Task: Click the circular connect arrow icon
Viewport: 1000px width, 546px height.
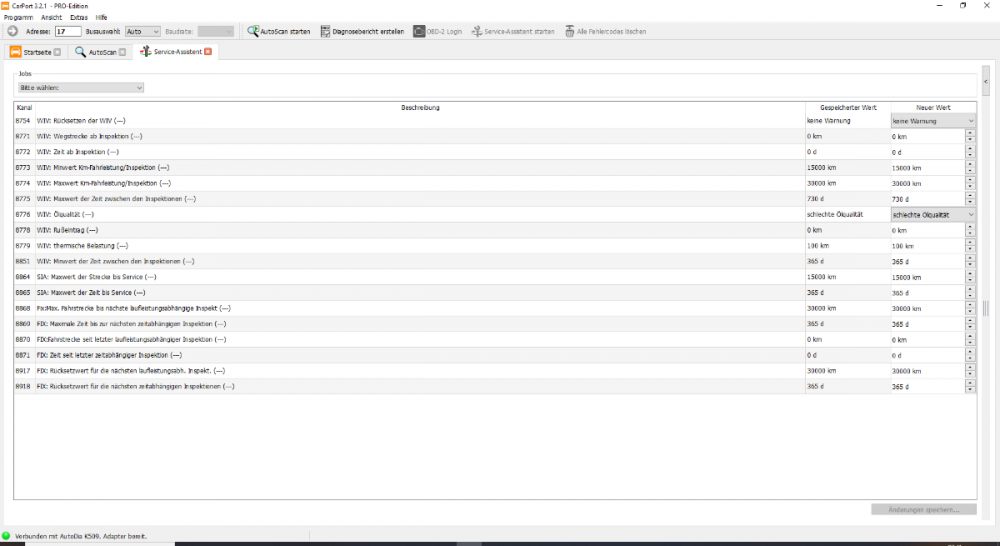Action: point(13,31)
